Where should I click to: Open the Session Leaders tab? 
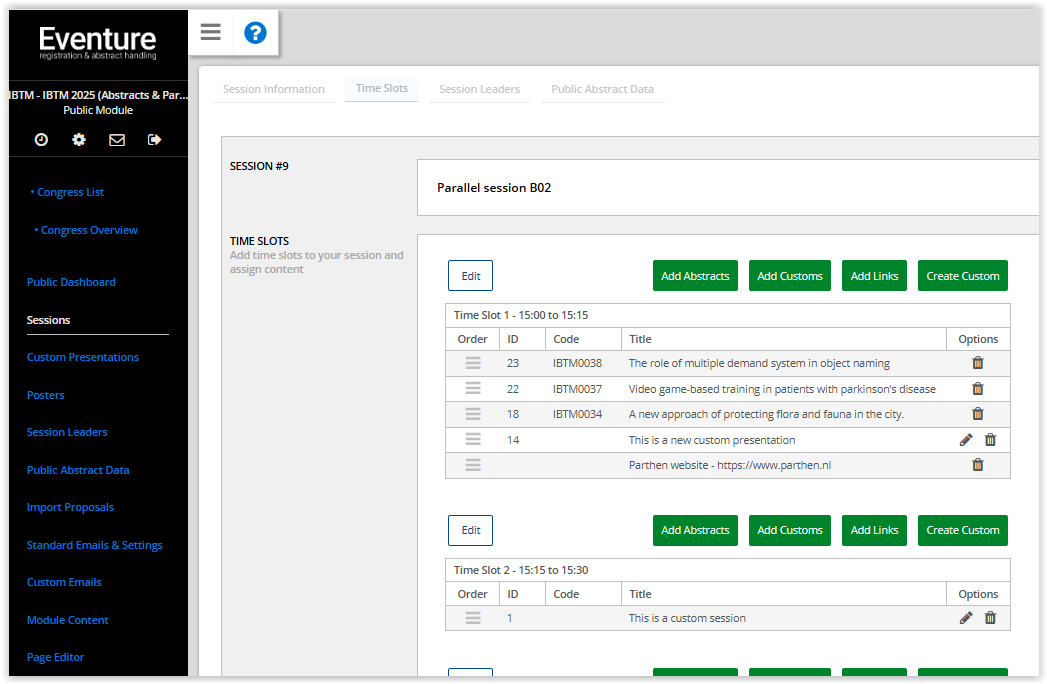point(479,89)
